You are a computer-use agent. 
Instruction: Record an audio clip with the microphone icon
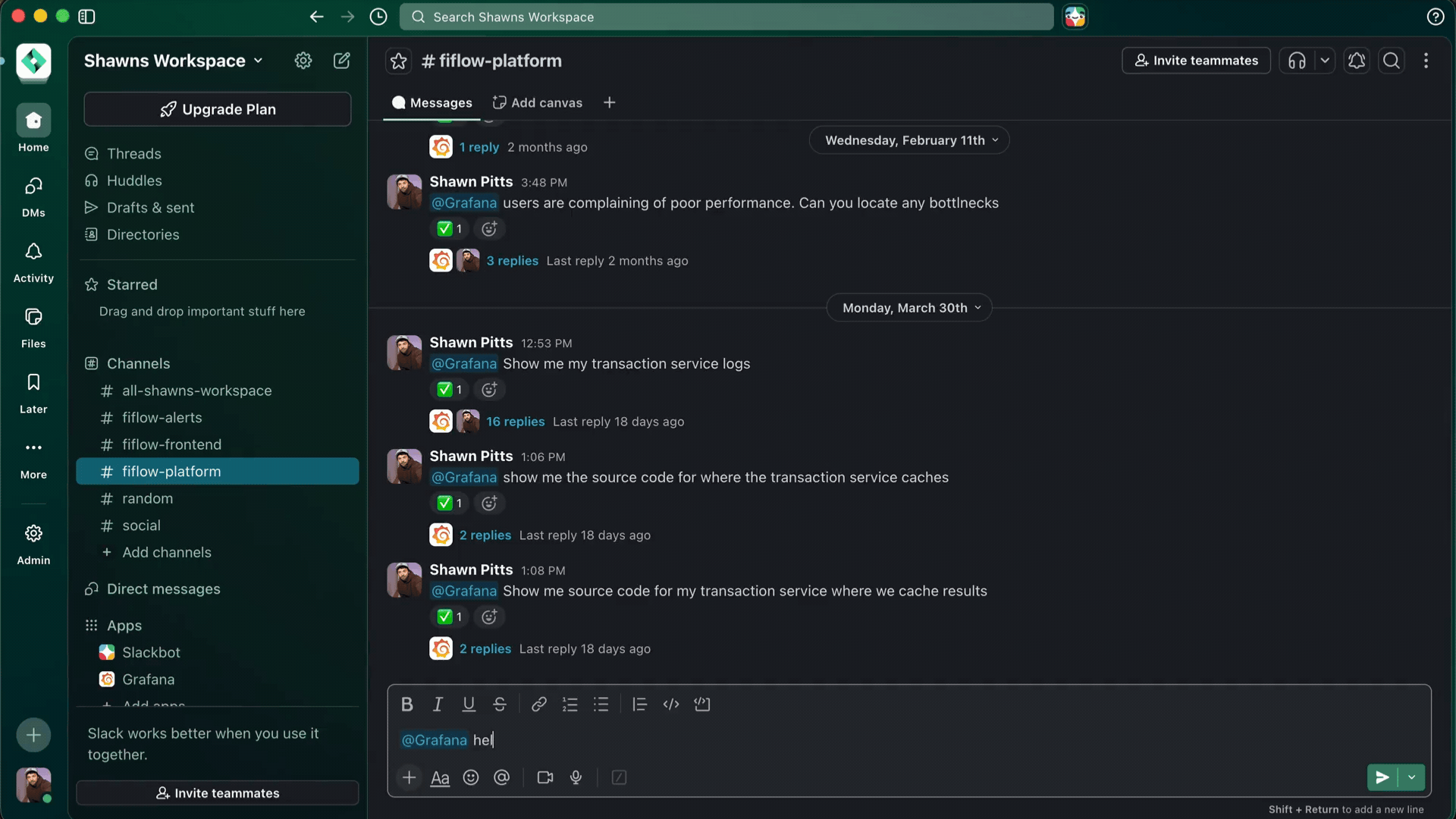pyautogui.click(x=576, y=777)
